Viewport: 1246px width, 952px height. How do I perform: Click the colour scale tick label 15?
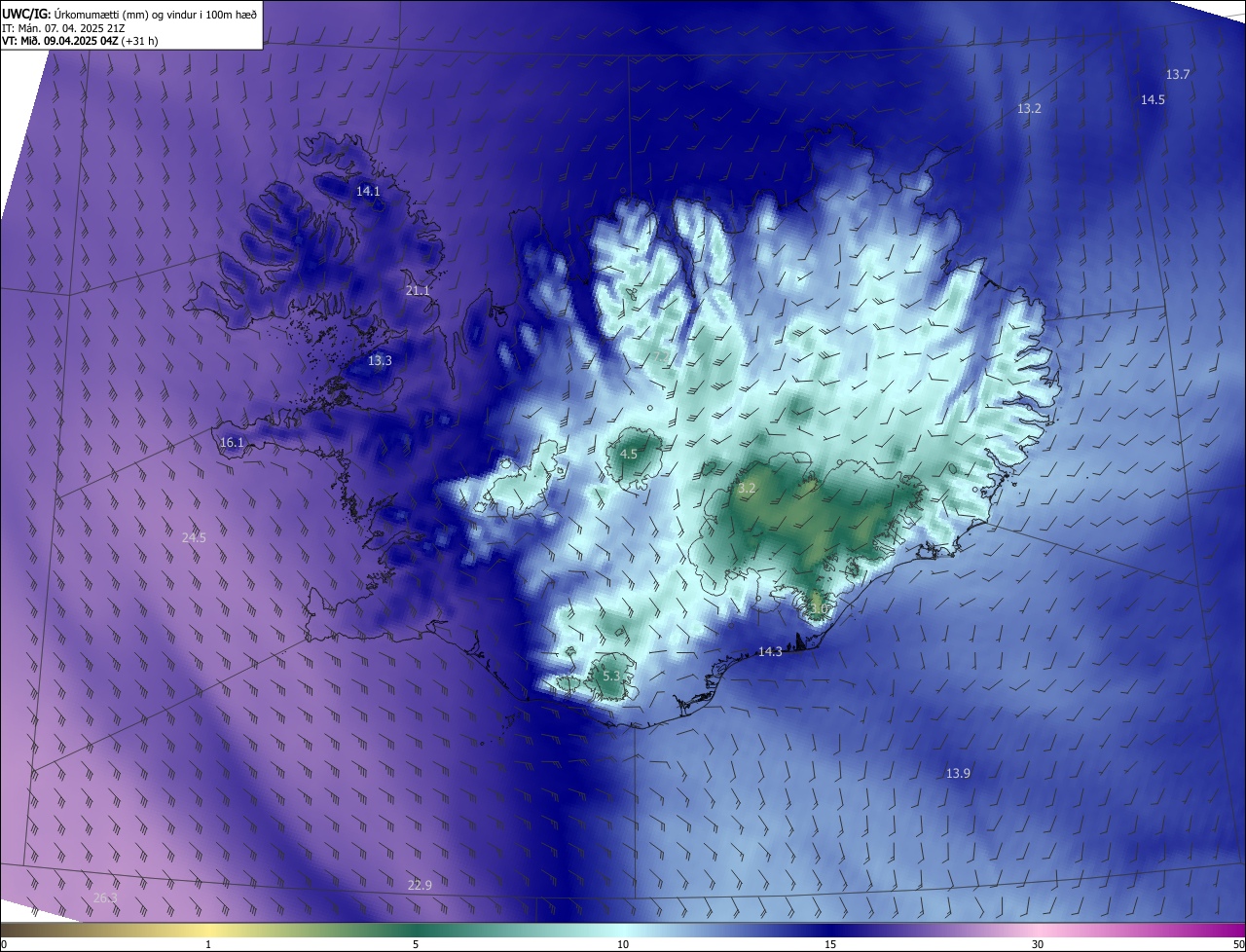(830, 945)
